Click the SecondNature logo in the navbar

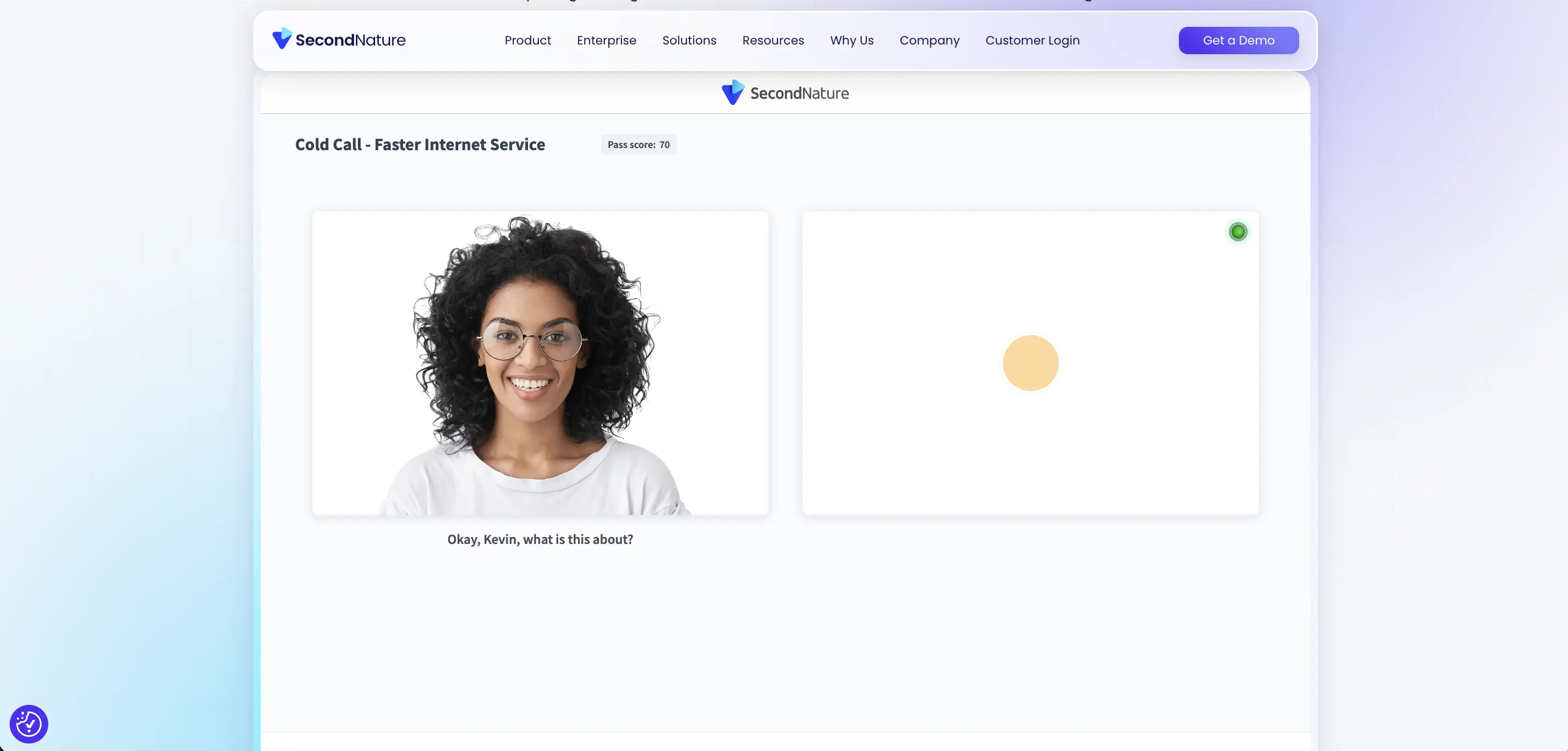(x=339, y=40)
